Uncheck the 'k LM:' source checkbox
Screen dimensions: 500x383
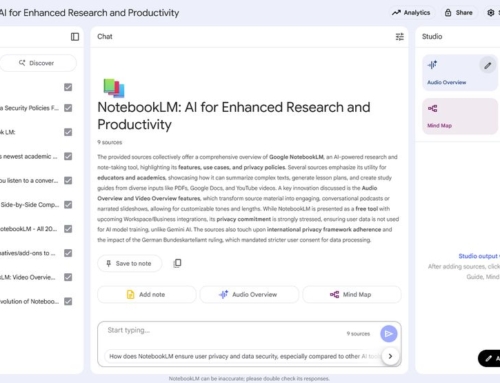[68, 132]
